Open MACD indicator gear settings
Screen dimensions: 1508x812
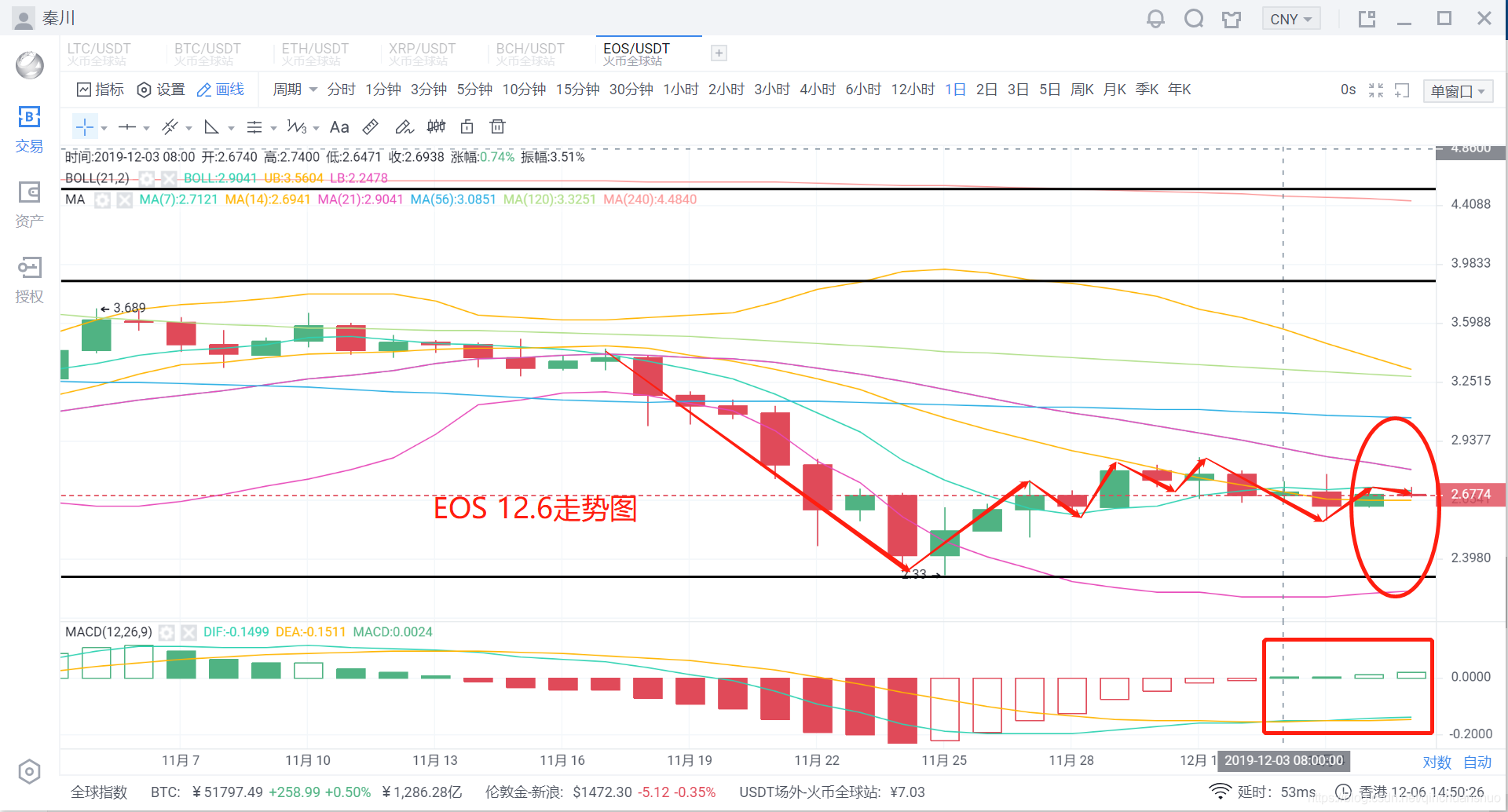coord(167,632)
